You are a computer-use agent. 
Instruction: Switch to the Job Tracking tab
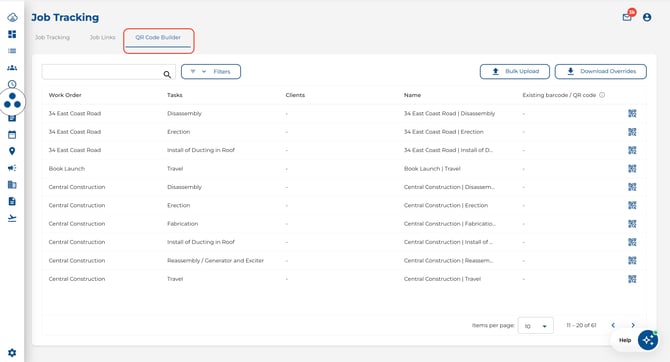(52, 37)
